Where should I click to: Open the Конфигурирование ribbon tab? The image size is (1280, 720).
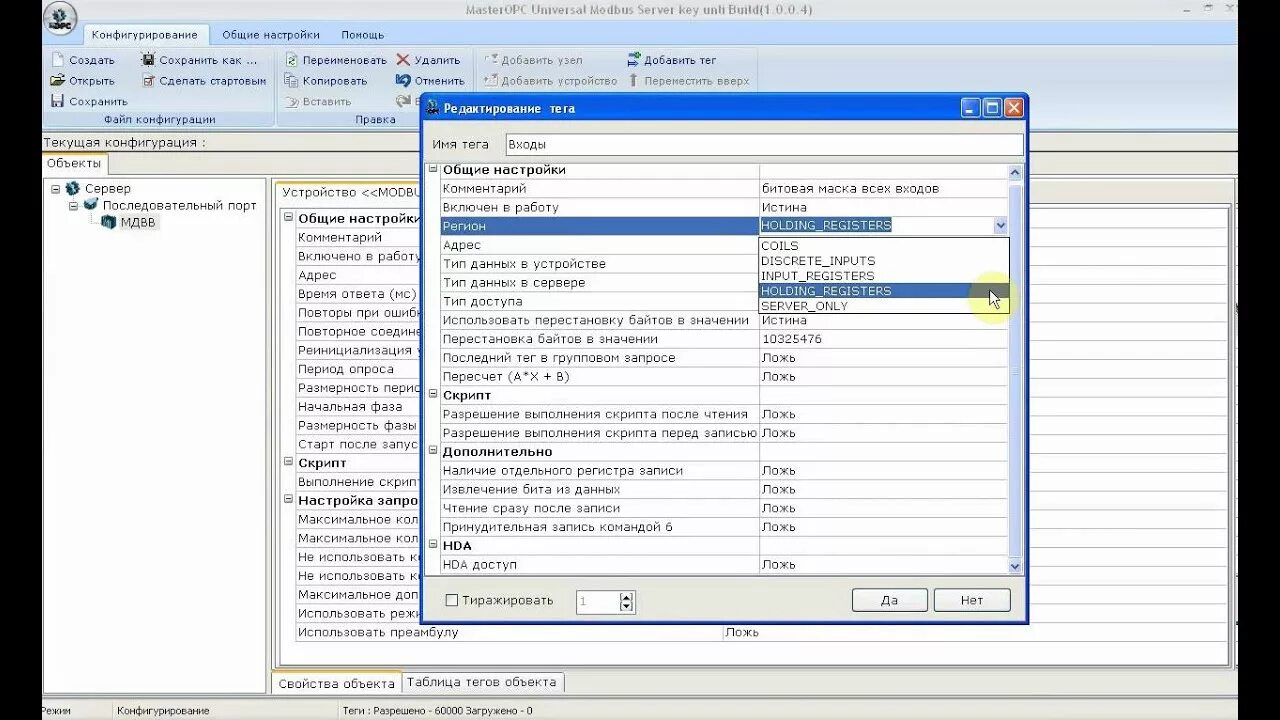pos(145,35)
